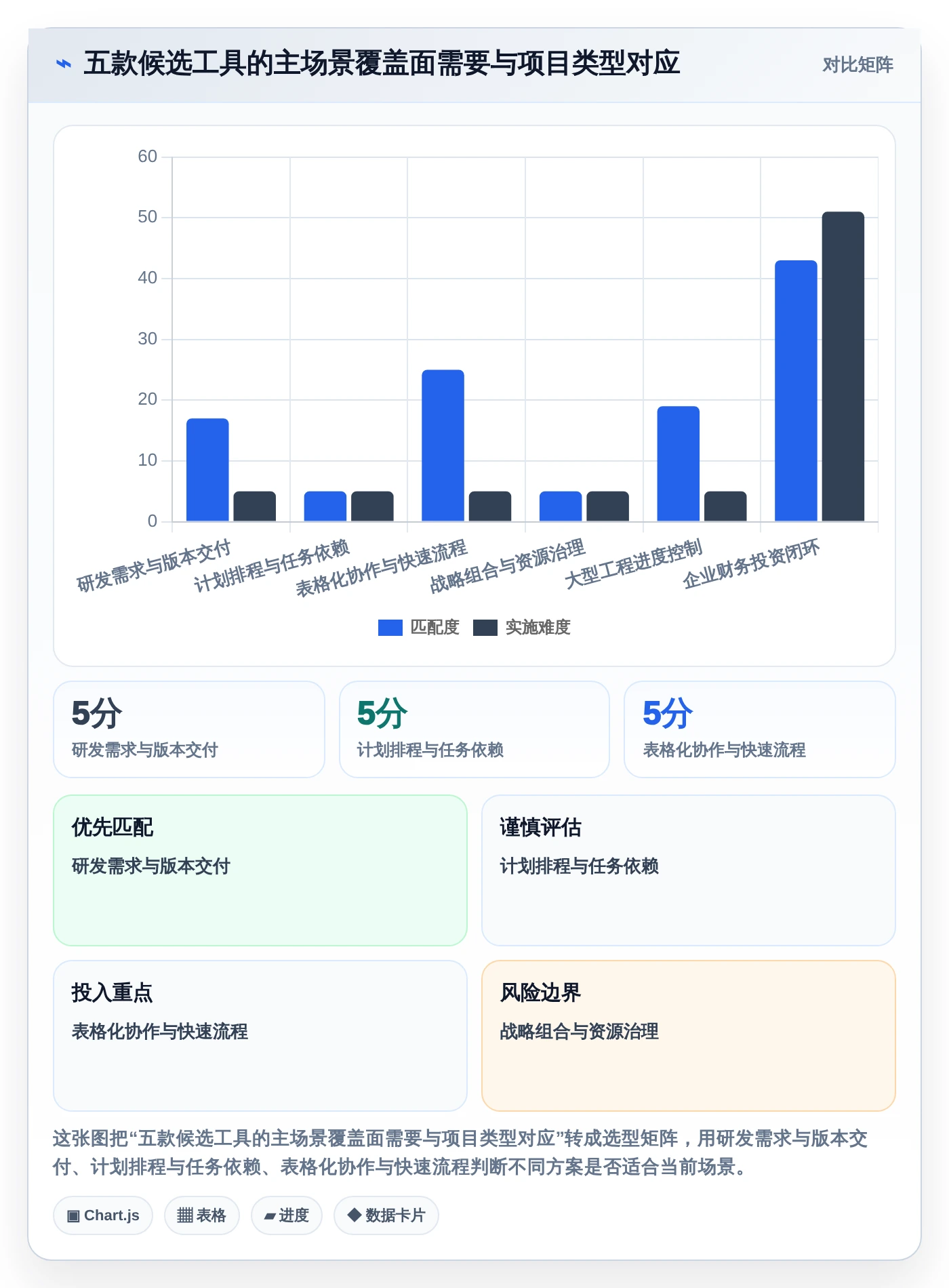Select the 风险边界 orange card
The width and height of the screenshot is (949, 1288).
[689, 1036]
